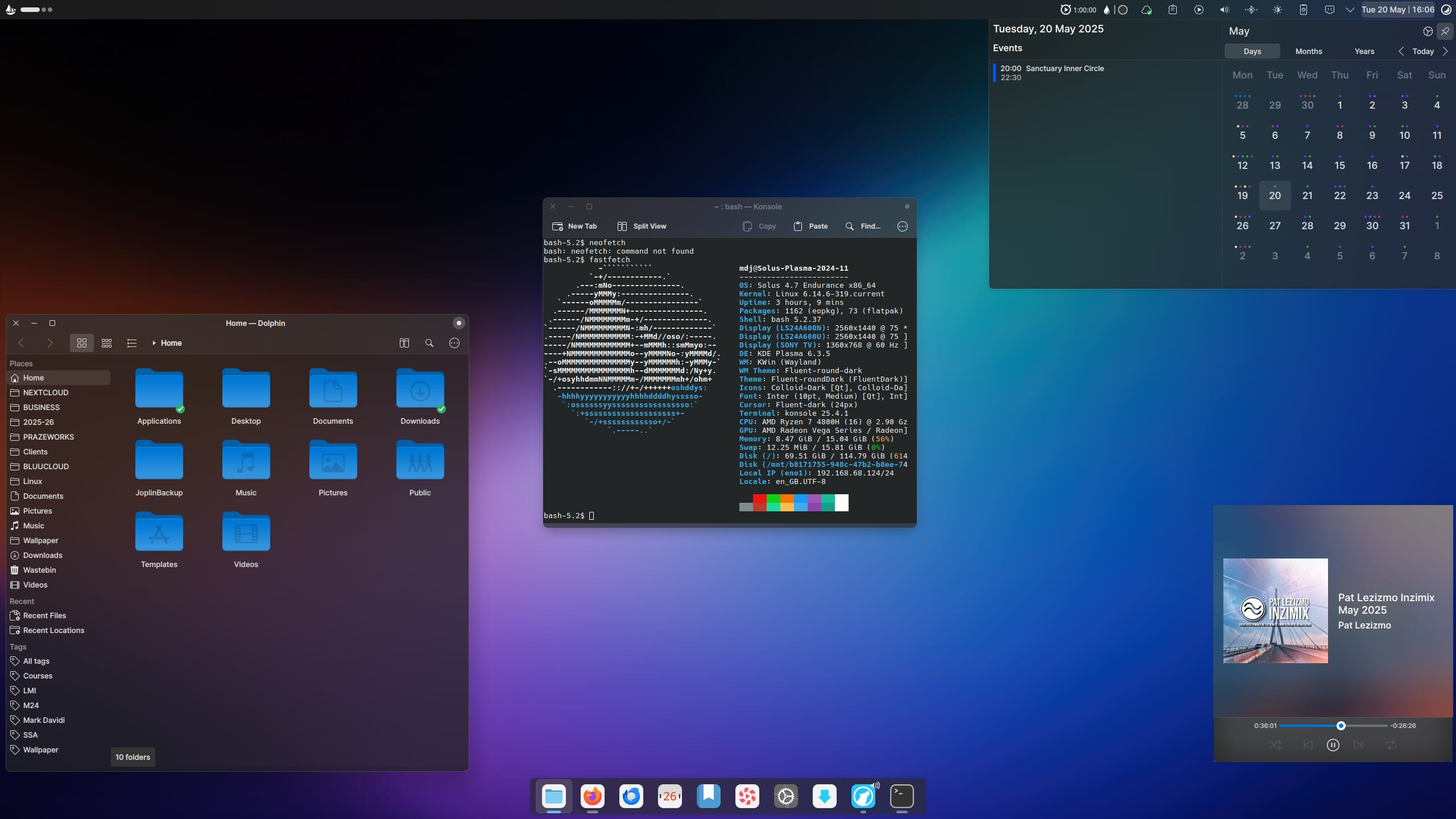
Task: Open Dolphin hamburger options menu
Action: pos(454,343)
